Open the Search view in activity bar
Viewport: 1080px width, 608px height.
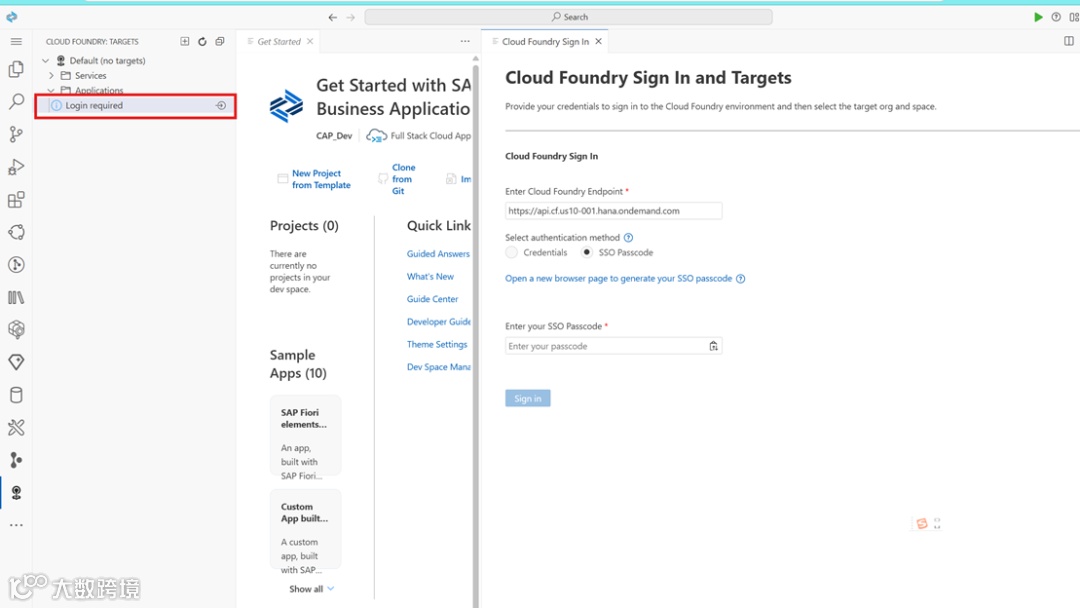tap(16, 102)
